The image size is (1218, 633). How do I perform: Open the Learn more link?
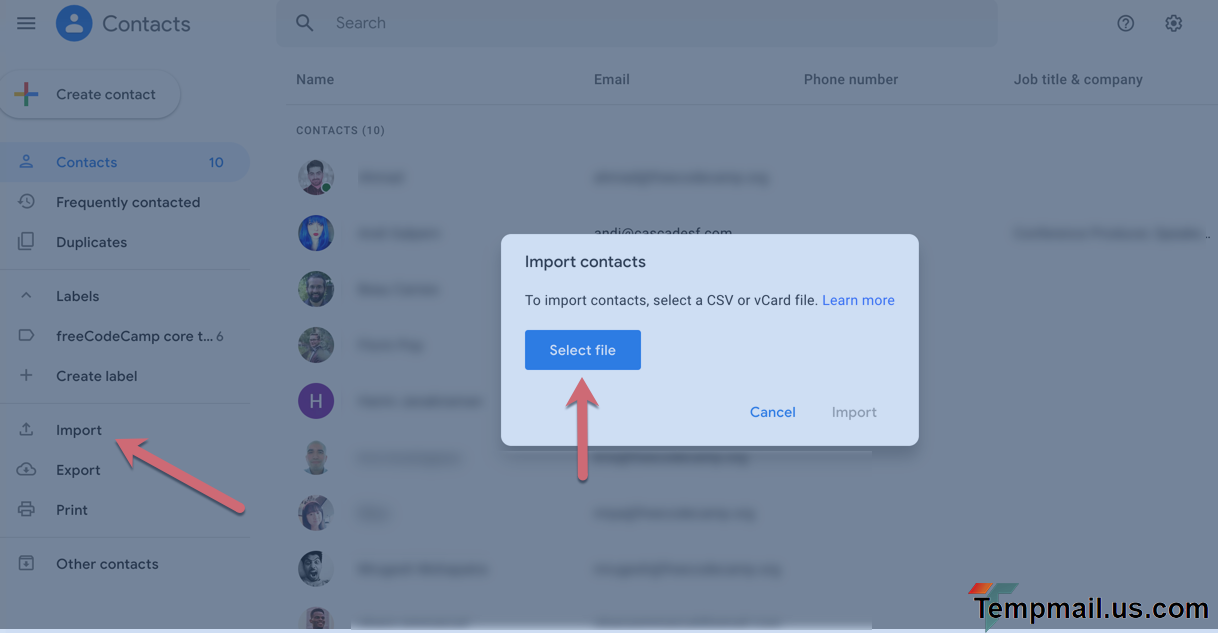point(858,300)
